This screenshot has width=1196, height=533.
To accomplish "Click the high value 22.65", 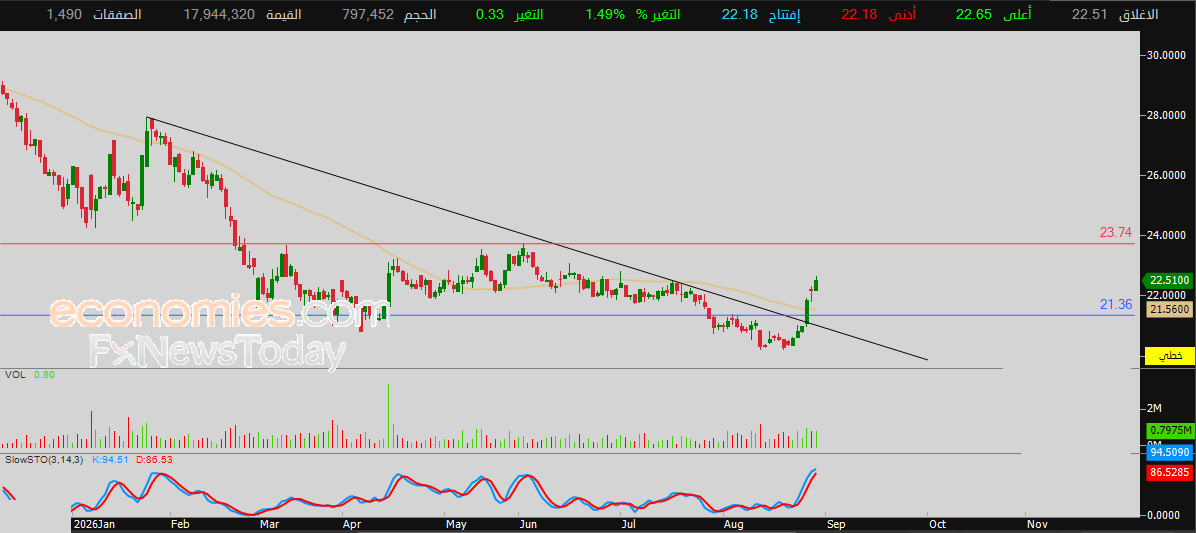I will pyautogui.click(x=974, y=15).
